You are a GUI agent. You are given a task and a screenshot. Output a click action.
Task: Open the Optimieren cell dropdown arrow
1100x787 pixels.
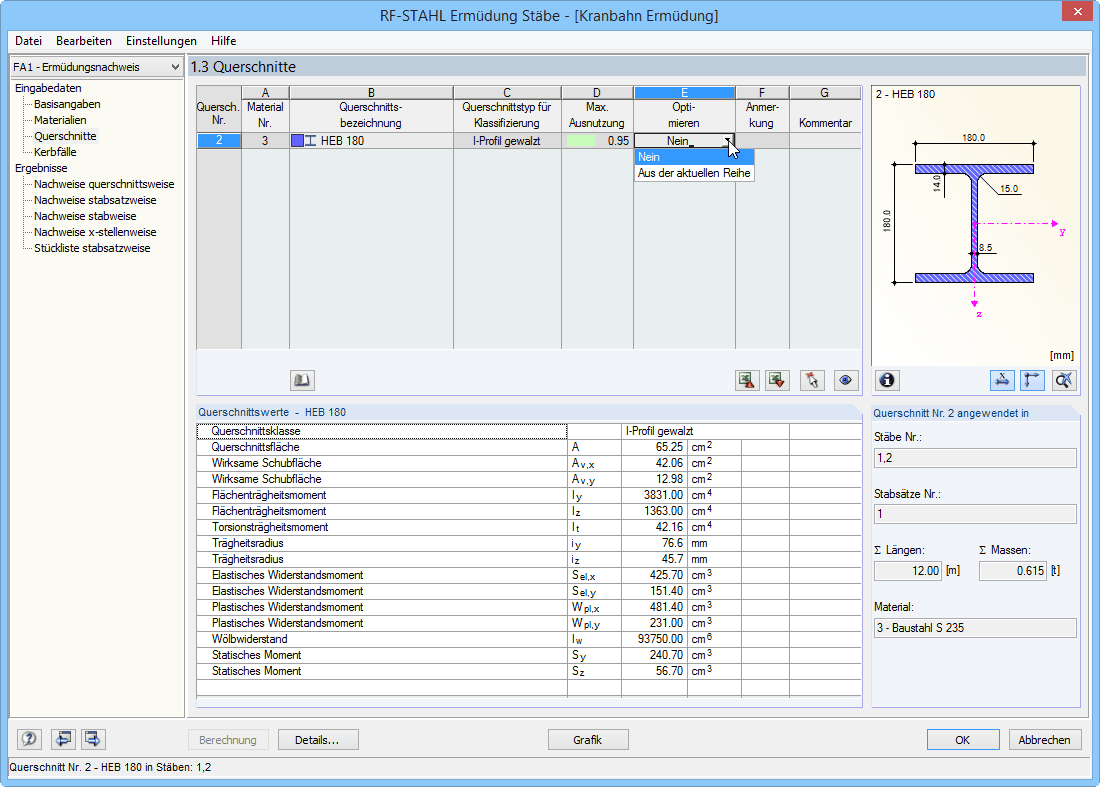click(727, 141)
